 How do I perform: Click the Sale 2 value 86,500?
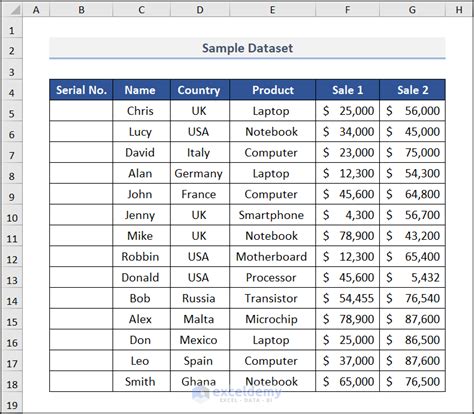point(412,340)
